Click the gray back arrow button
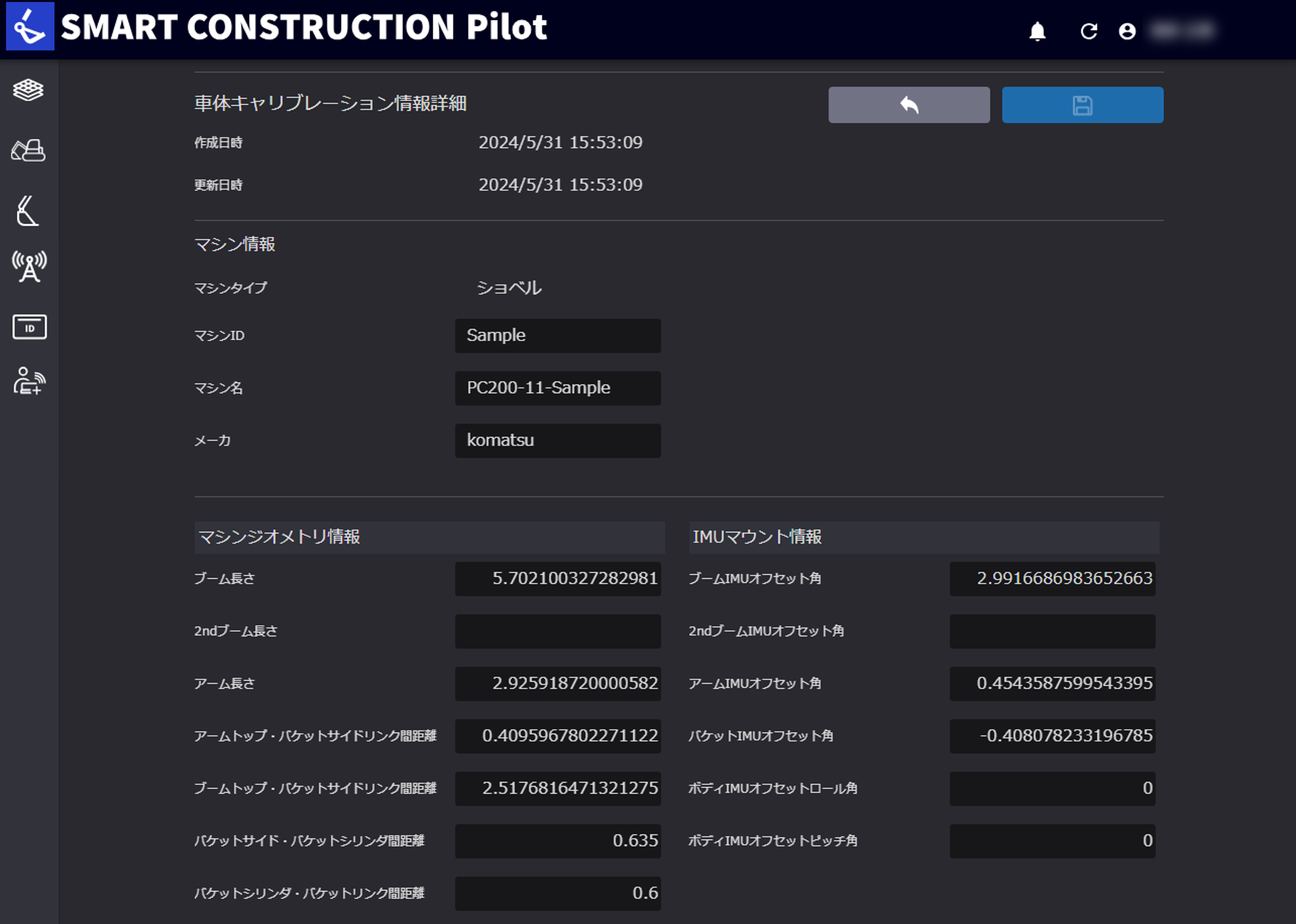The width and height of the screenshot is (1296, 924). pos(909,105)
